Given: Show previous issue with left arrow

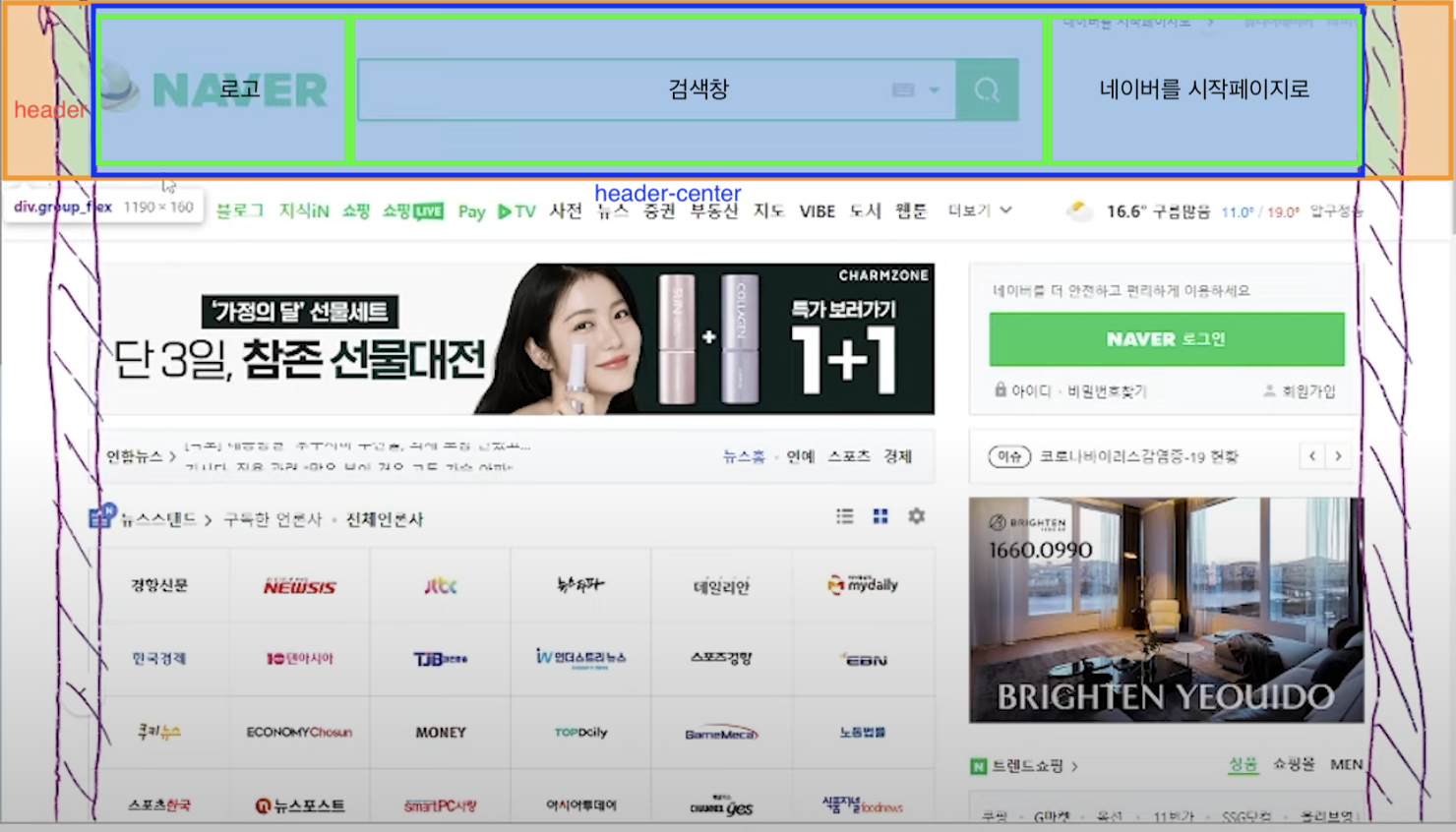Looking at the screenshot, I should click(x=1312, y=456).
